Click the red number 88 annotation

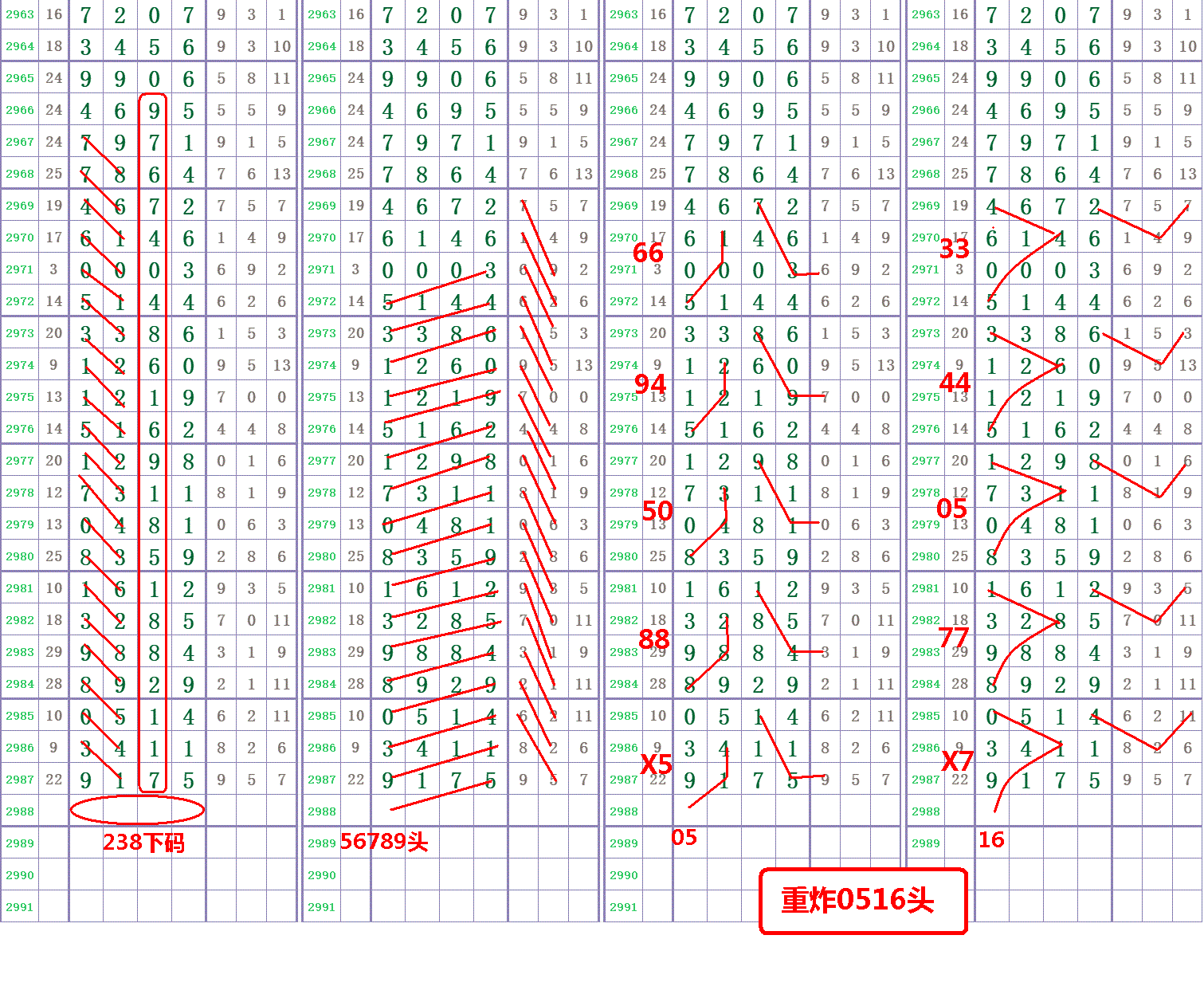(654, 638)
